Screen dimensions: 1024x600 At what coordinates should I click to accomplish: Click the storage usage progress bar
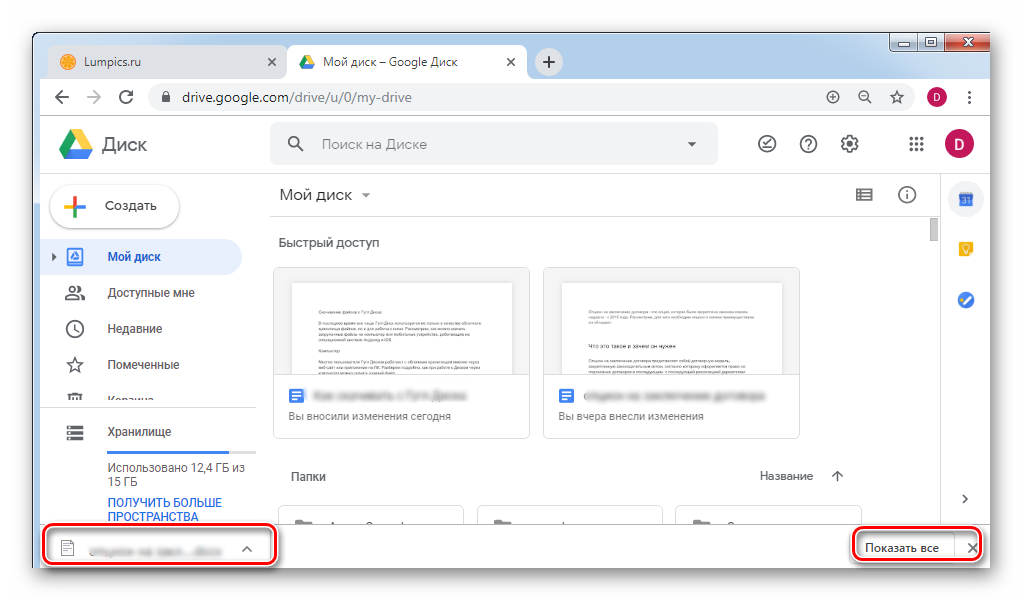(x=168, y=453)
